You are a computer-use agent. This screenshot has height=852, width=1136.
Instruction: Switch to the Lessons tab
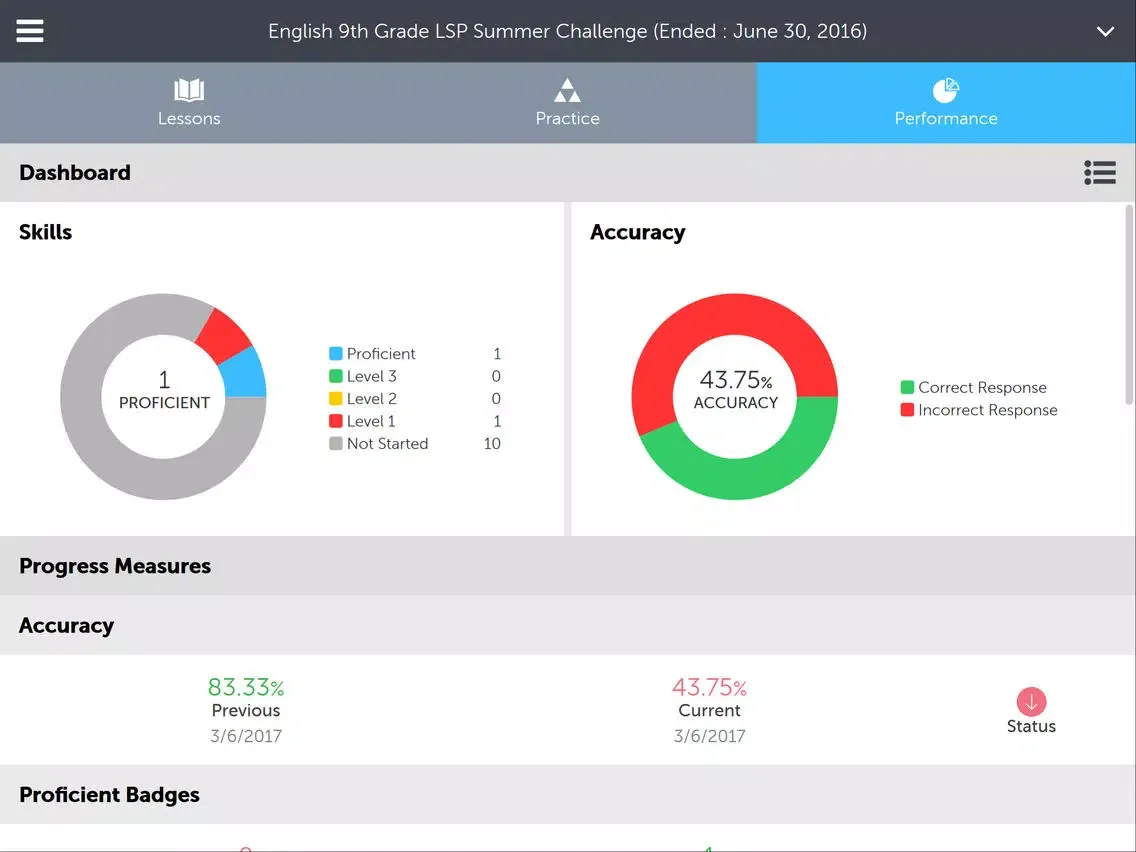pyautogui.click(x=189, y=103)
